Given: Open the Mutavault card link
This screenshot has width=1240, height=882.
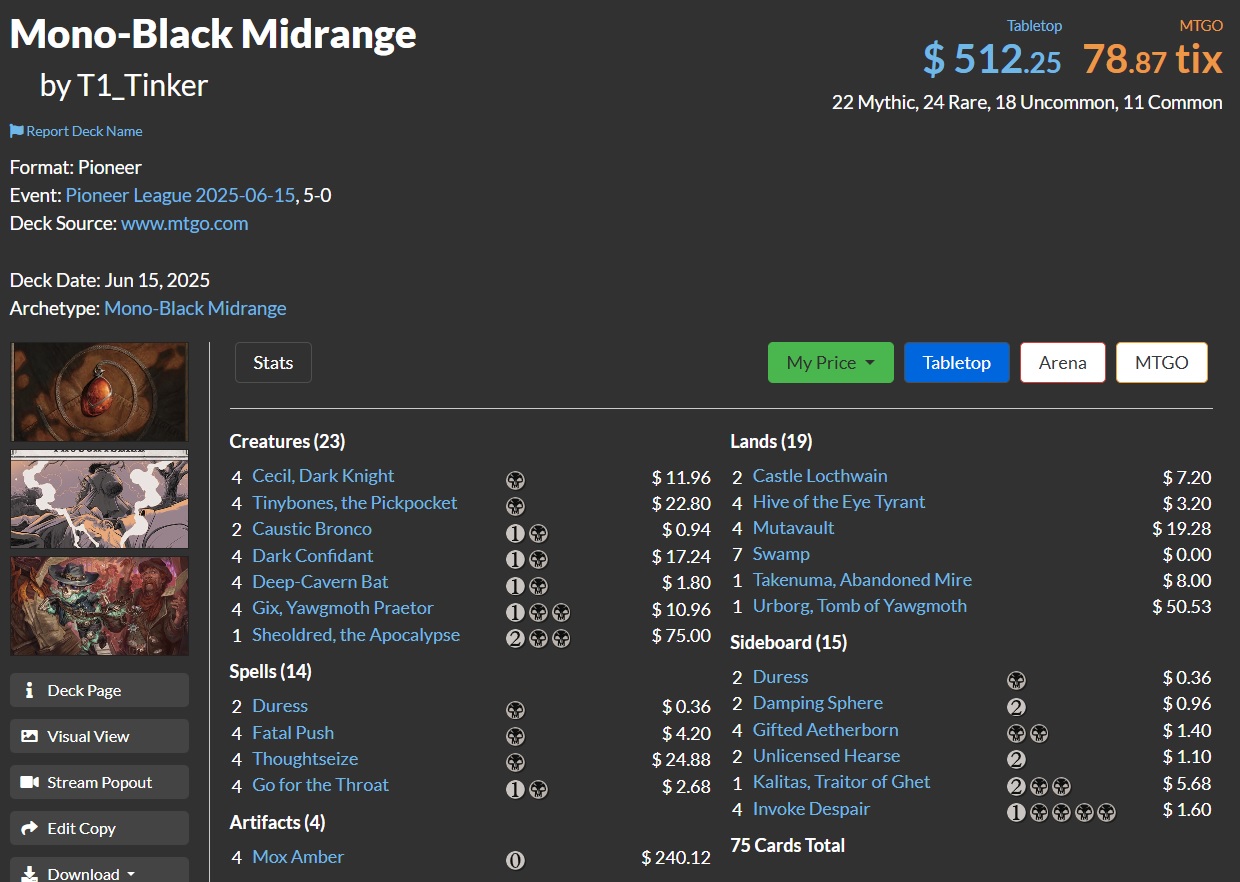Looking at the screenshot, I should [x=793, y=527].
